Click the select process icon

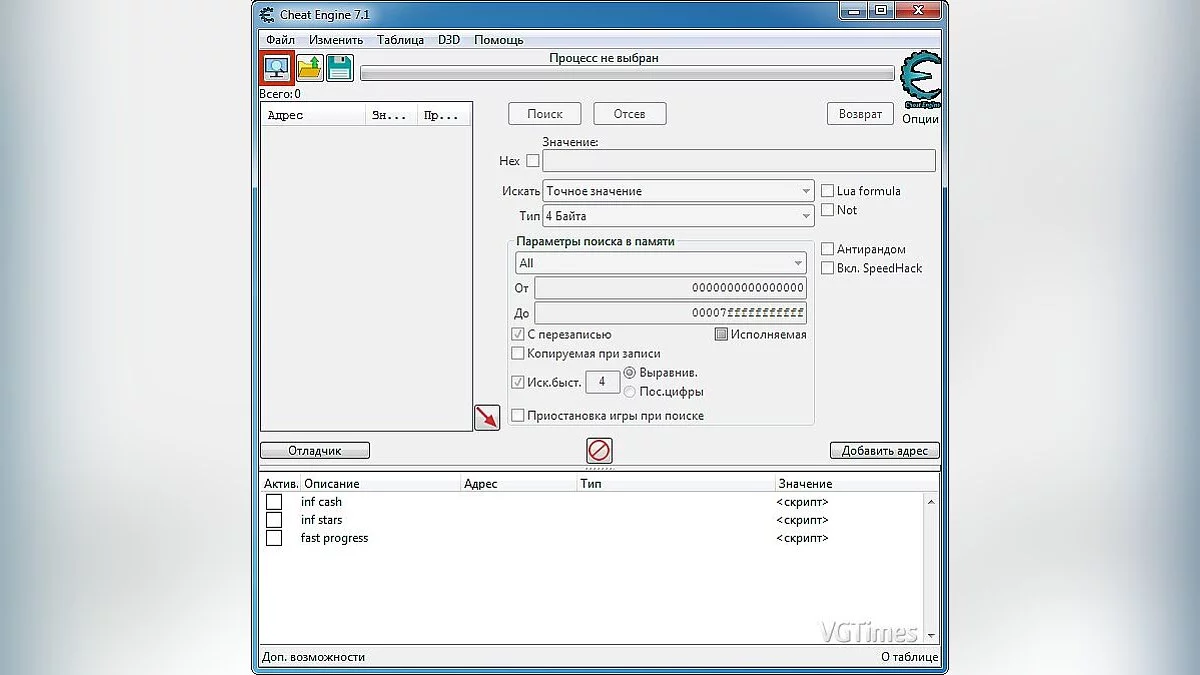(276, 67)
